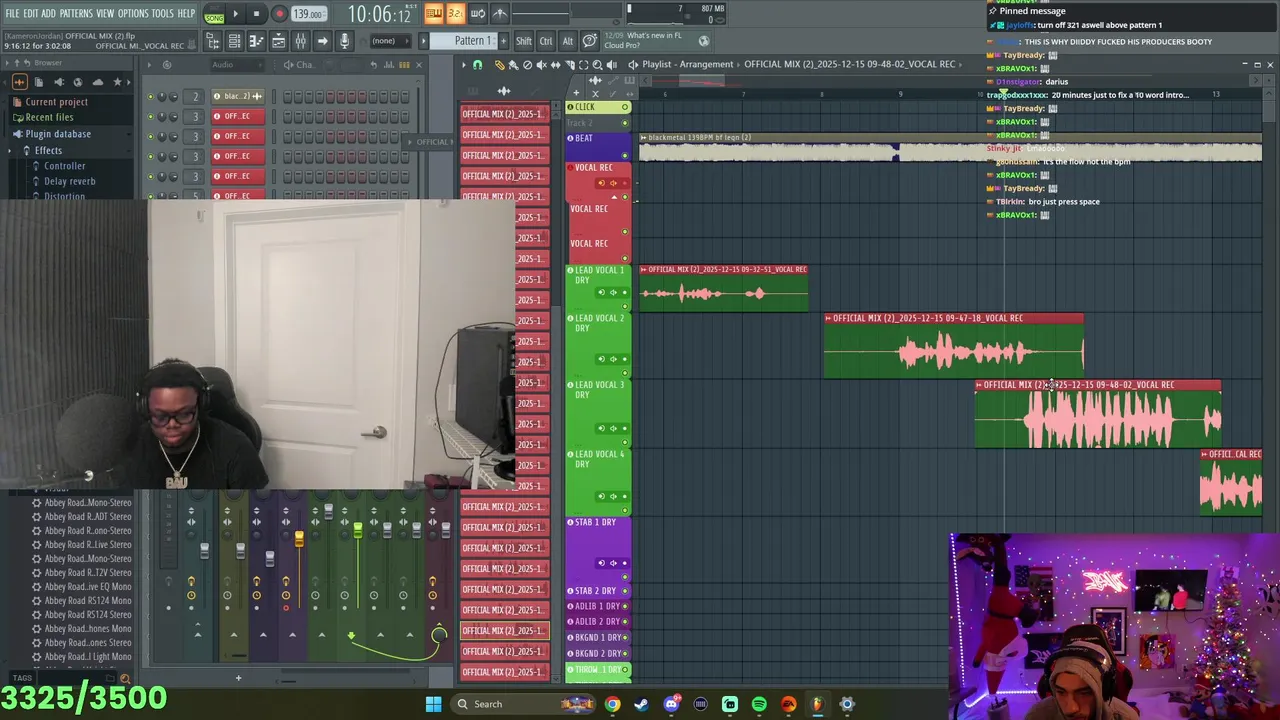Select the Select tool in Playlist
This screenshot has height=720, width=1280.
coord(583,65)
